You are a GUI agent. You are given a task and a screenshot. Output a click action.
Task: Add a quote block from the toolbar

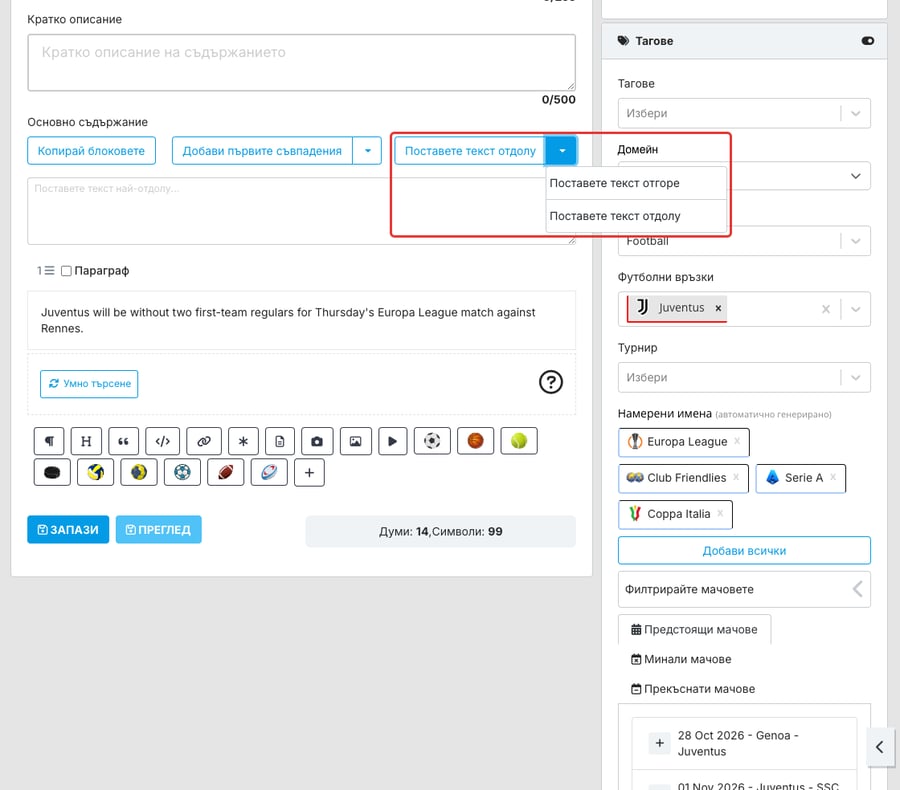[123, 441]
